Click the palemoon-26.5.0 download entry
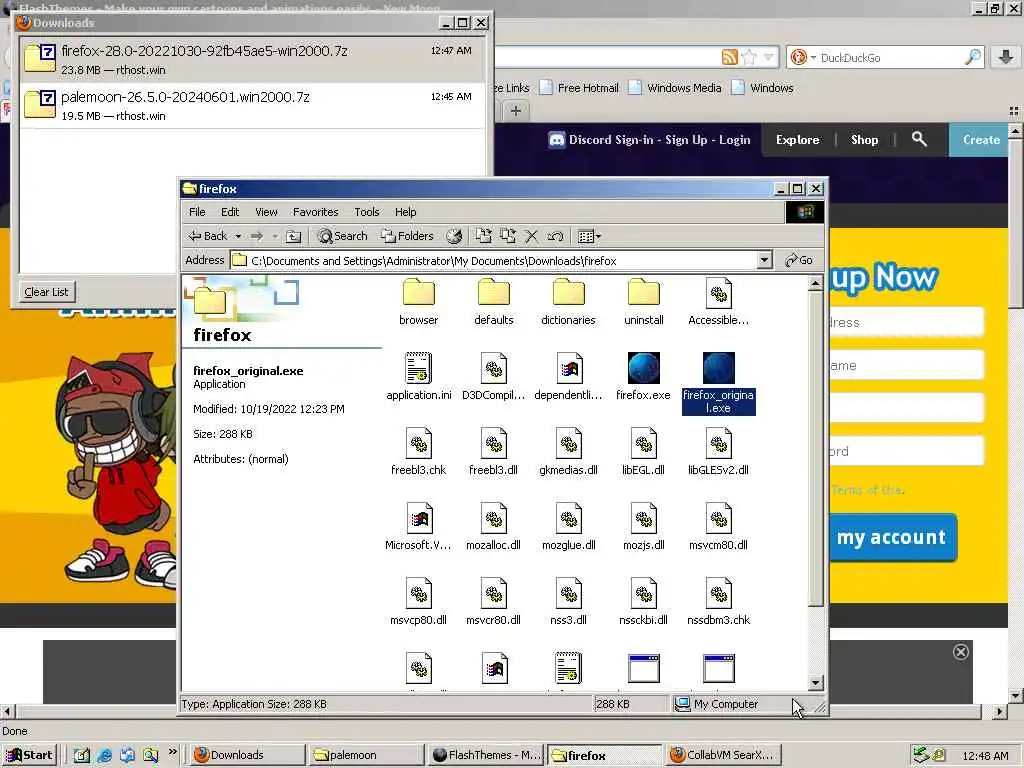This screenshot has height=768, width=1024. pyautogui.click(x=253, y=106)
